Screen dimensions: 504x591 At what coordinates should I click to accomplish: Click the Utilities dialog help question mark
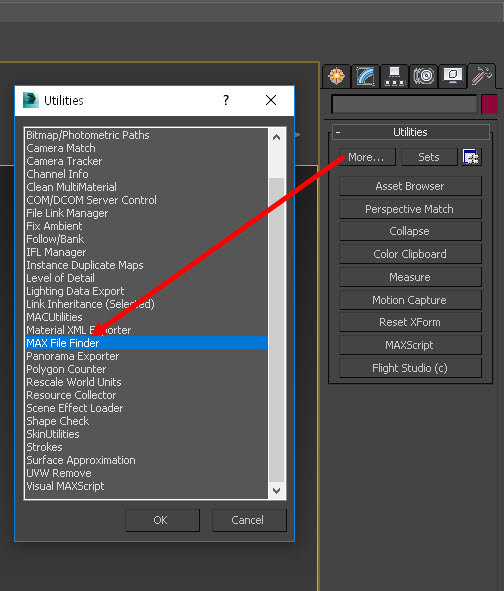[226, 100]
